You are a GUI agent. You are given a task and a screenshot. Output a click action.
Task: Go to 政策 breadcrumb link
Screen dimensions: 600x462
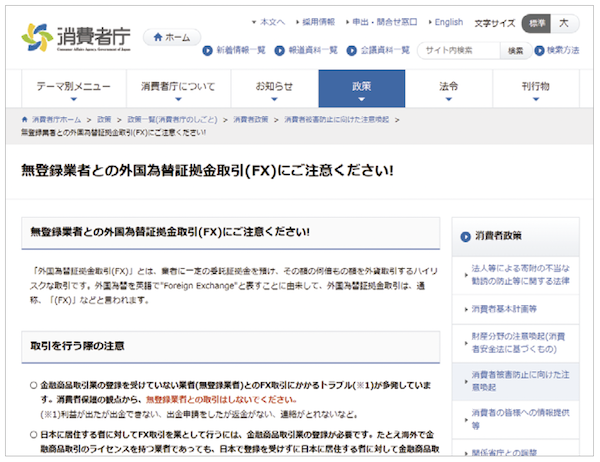click(x=104, y=119)
